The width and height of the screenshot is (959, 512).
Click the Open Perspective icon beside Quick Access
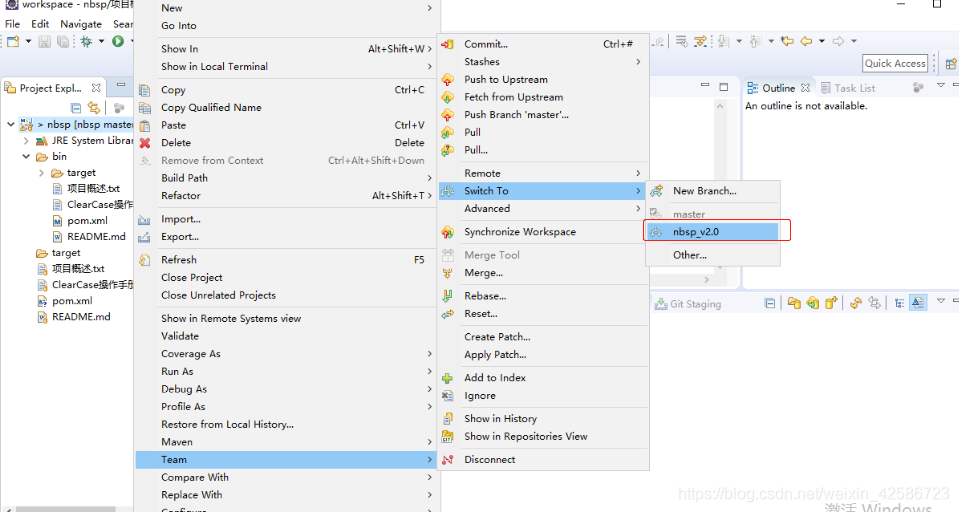coord(950,64)
